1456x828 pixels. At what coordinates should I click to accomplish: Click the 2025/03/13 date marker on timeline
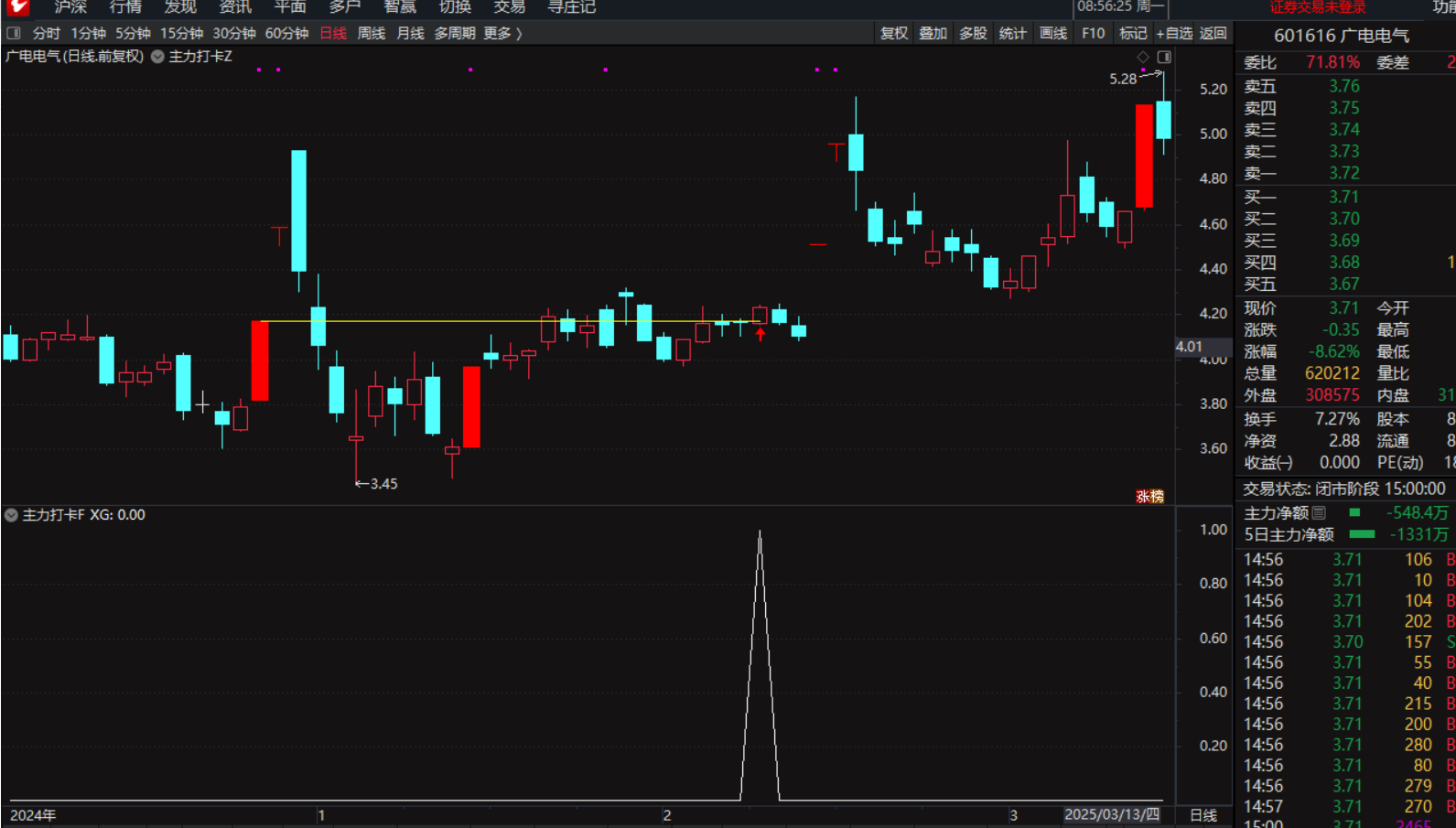click(1111, 814)
